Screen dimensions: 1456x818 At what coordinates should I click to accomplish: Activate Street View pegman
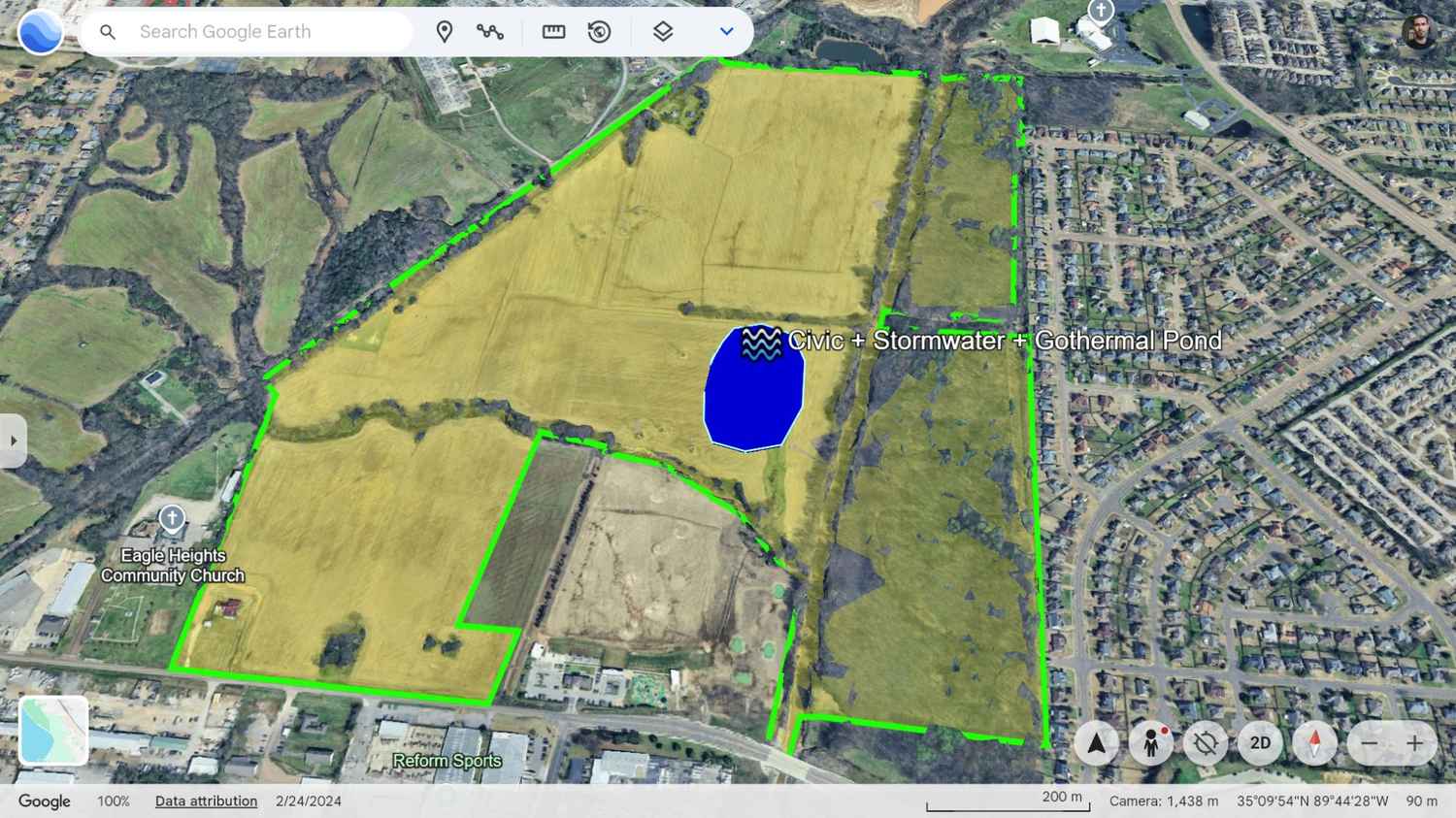point(1151,744)
